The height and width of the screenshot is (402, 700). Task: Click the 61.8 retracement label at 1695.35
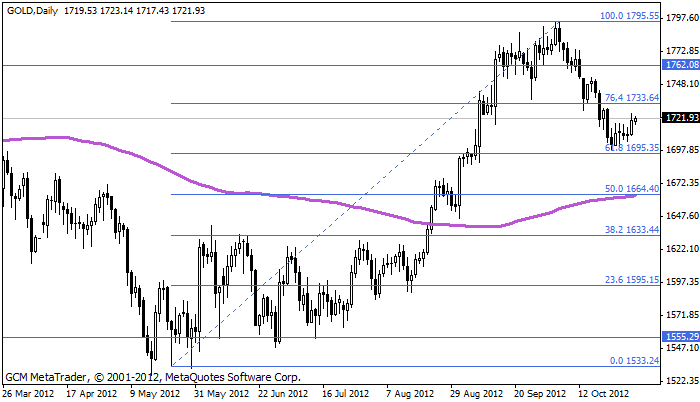[x=631, y=148]
